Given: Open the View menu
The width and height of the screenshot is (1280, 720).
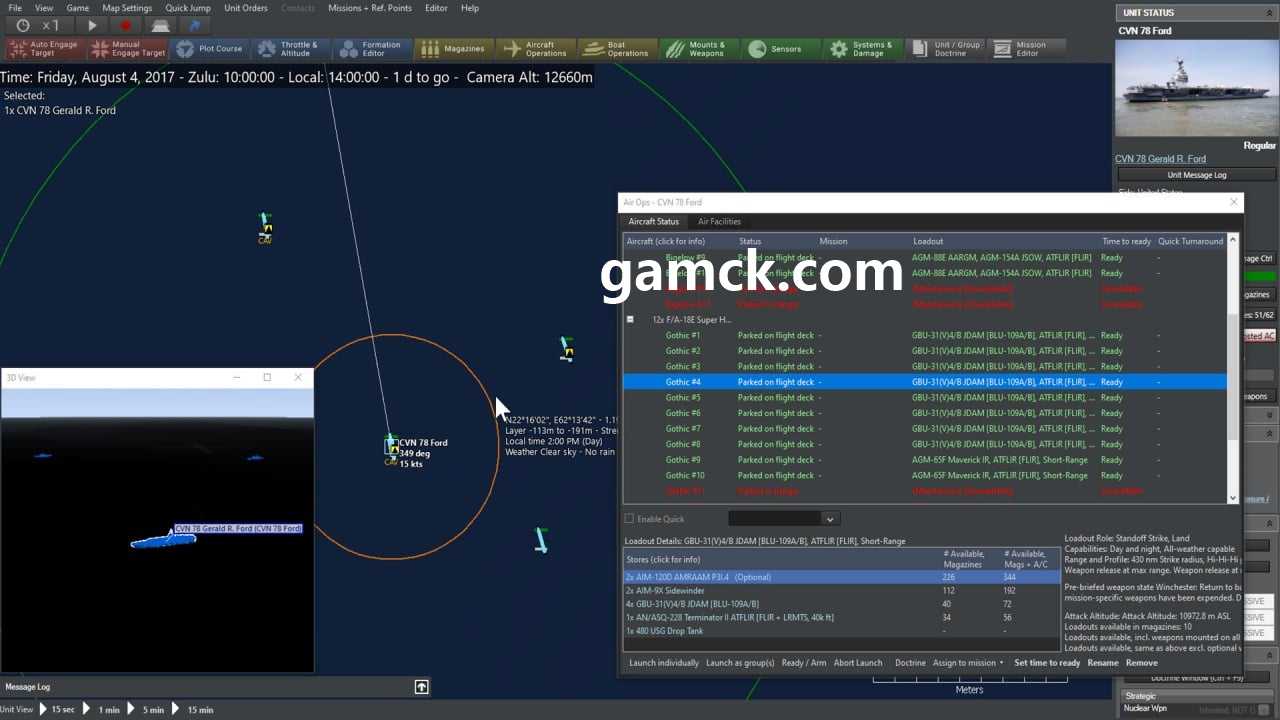Looking at the screenshot, I should [44, 8].
